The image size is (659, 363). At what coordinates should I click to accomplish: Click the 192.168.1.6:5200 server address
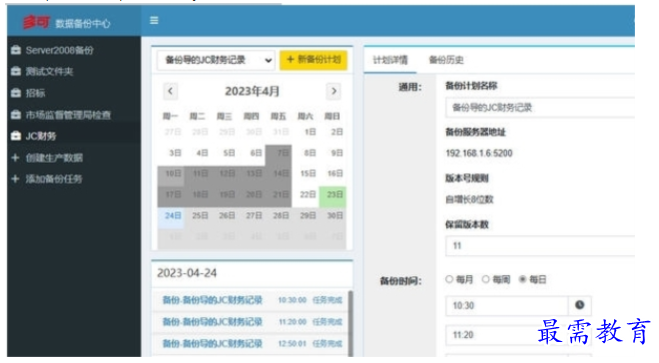(x=479, y=153)
